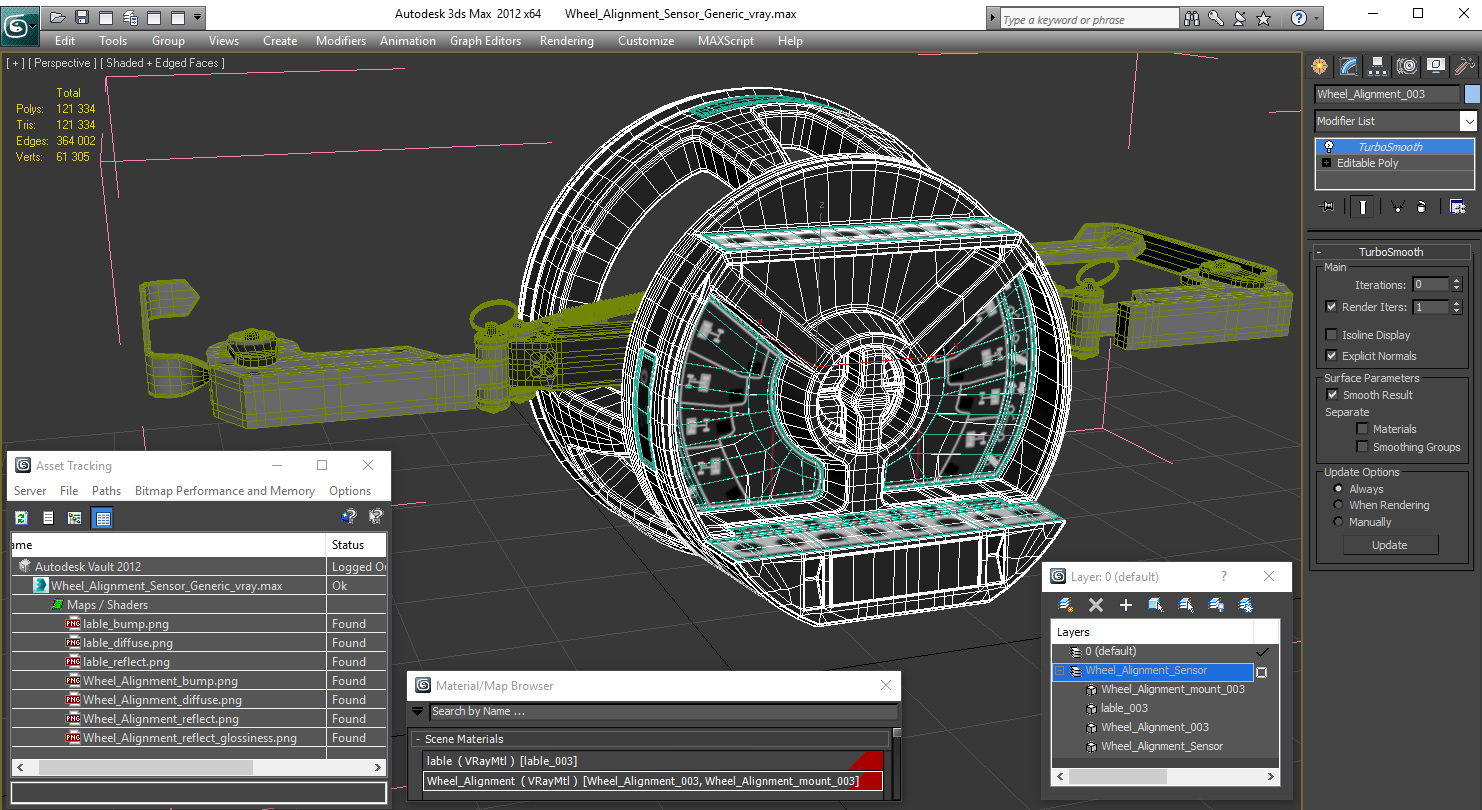Click Refresh icon in Asset Tracking
1482x810 pixels.
21,517
